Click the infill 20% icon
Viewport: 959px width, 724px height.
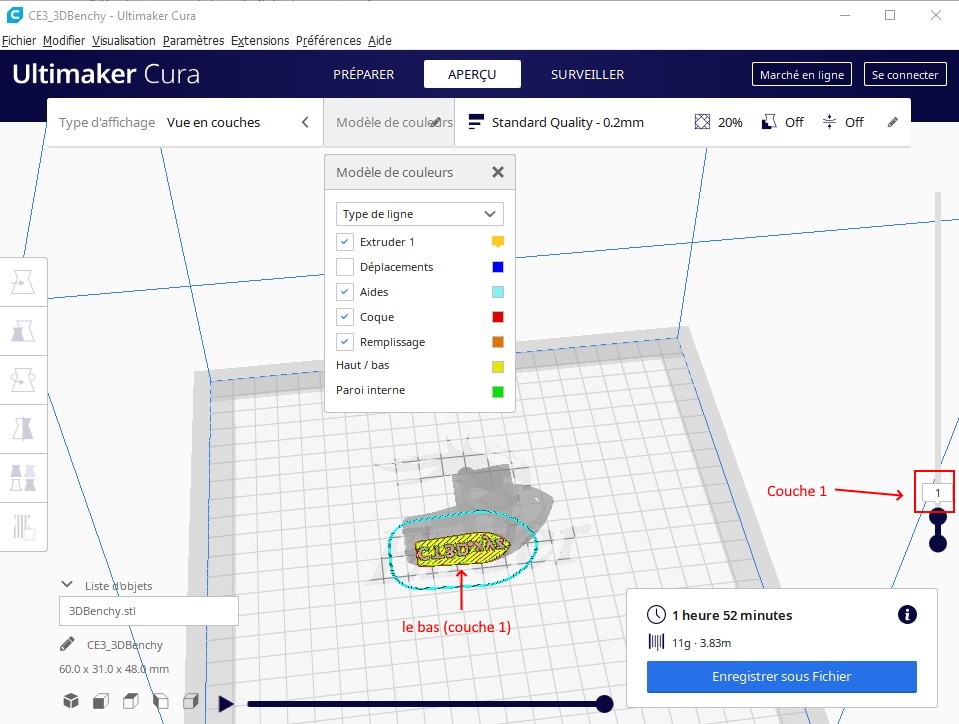pyautogui.click(x=702, y=122)
